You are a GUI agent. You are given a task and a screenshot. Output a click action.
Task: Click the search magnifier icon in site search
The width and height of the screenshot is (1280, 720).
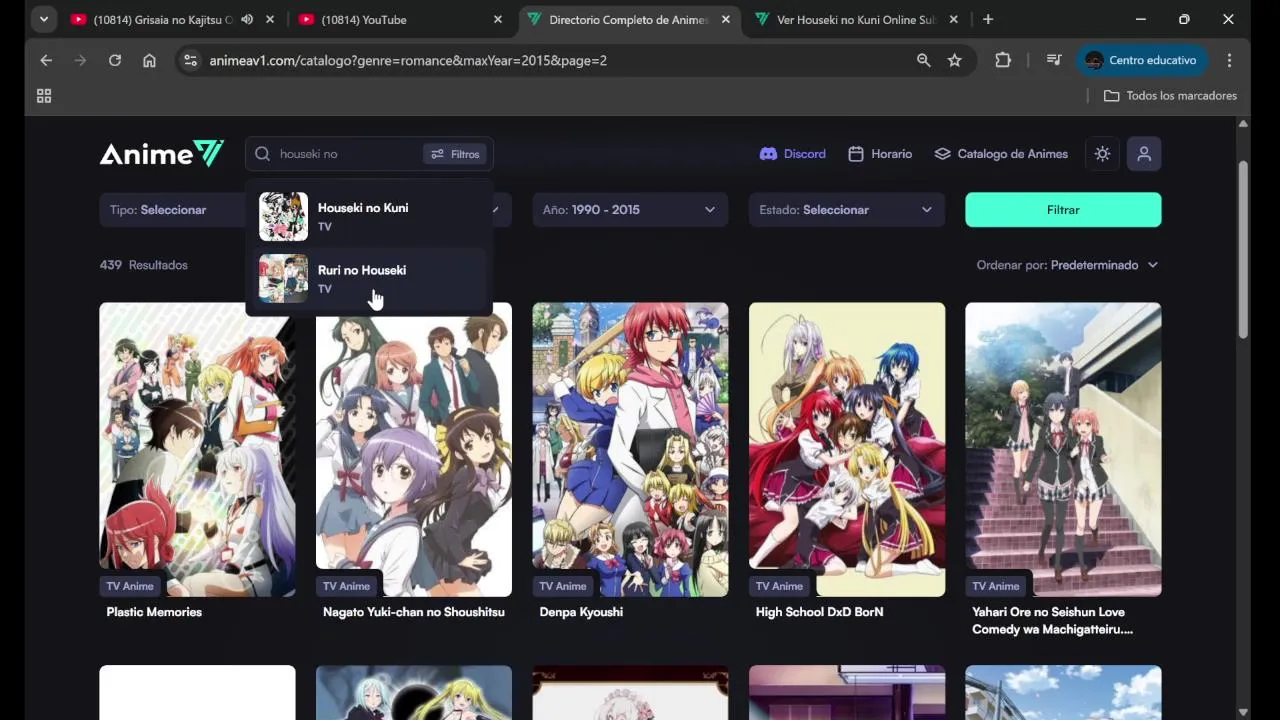coord(262,154)
